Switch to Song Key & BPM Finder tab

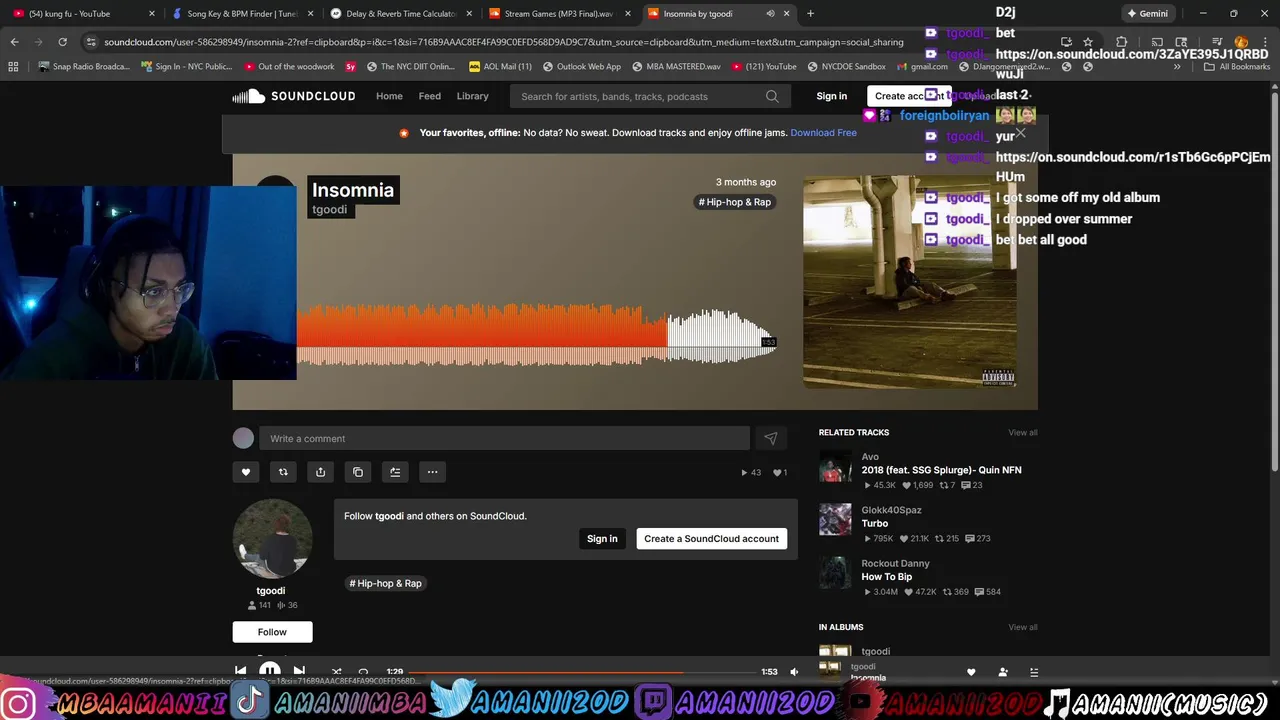coord(242,14)
